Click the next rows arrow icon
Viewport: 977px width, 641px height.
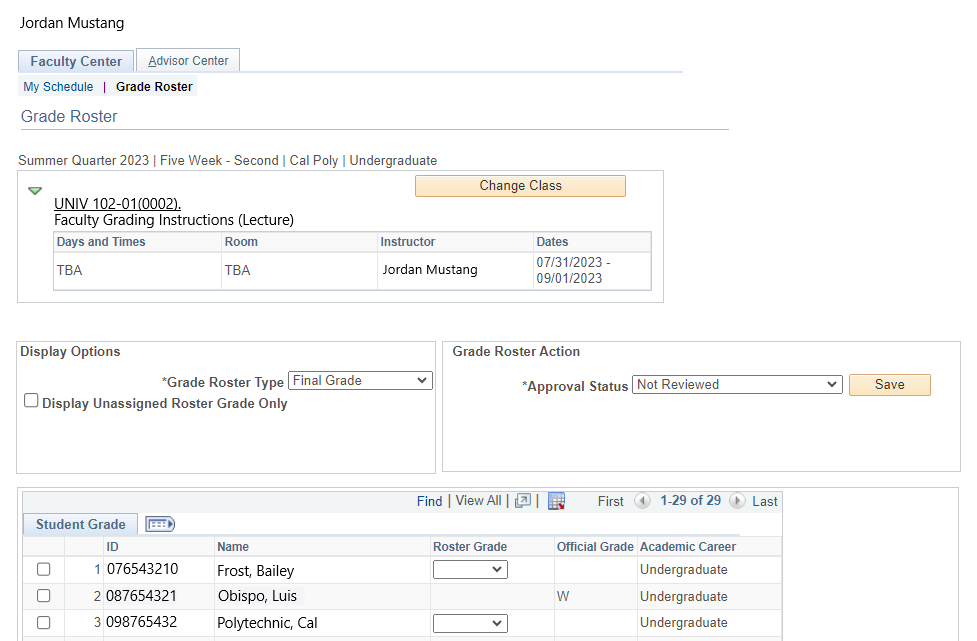pyautogui.click(x=737, y=501)
